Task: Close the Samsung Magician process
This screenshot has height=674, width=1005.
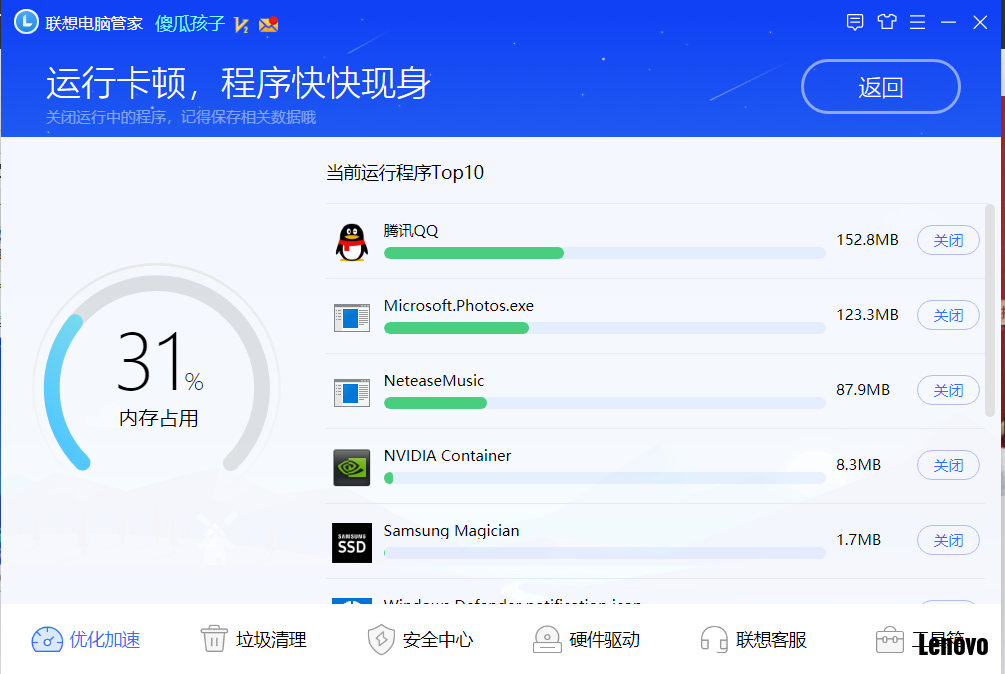Action: (947, 540)
